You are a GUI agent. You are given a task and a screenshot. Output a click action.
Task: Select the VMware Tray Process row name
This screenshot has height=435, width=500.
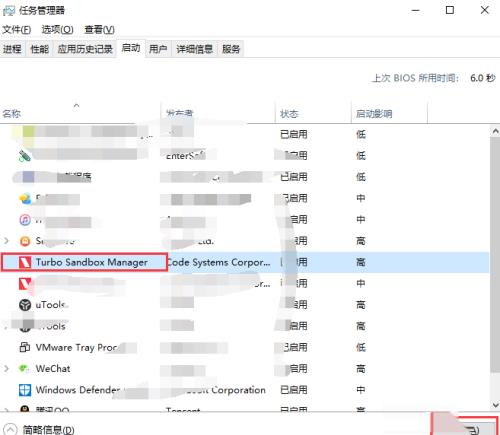[x=77, y=347]
